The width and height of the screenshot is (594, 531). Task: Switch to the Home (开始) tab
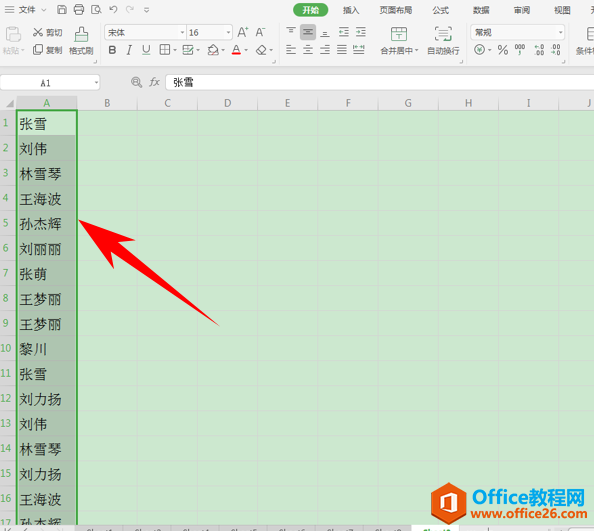click(310, 10)
